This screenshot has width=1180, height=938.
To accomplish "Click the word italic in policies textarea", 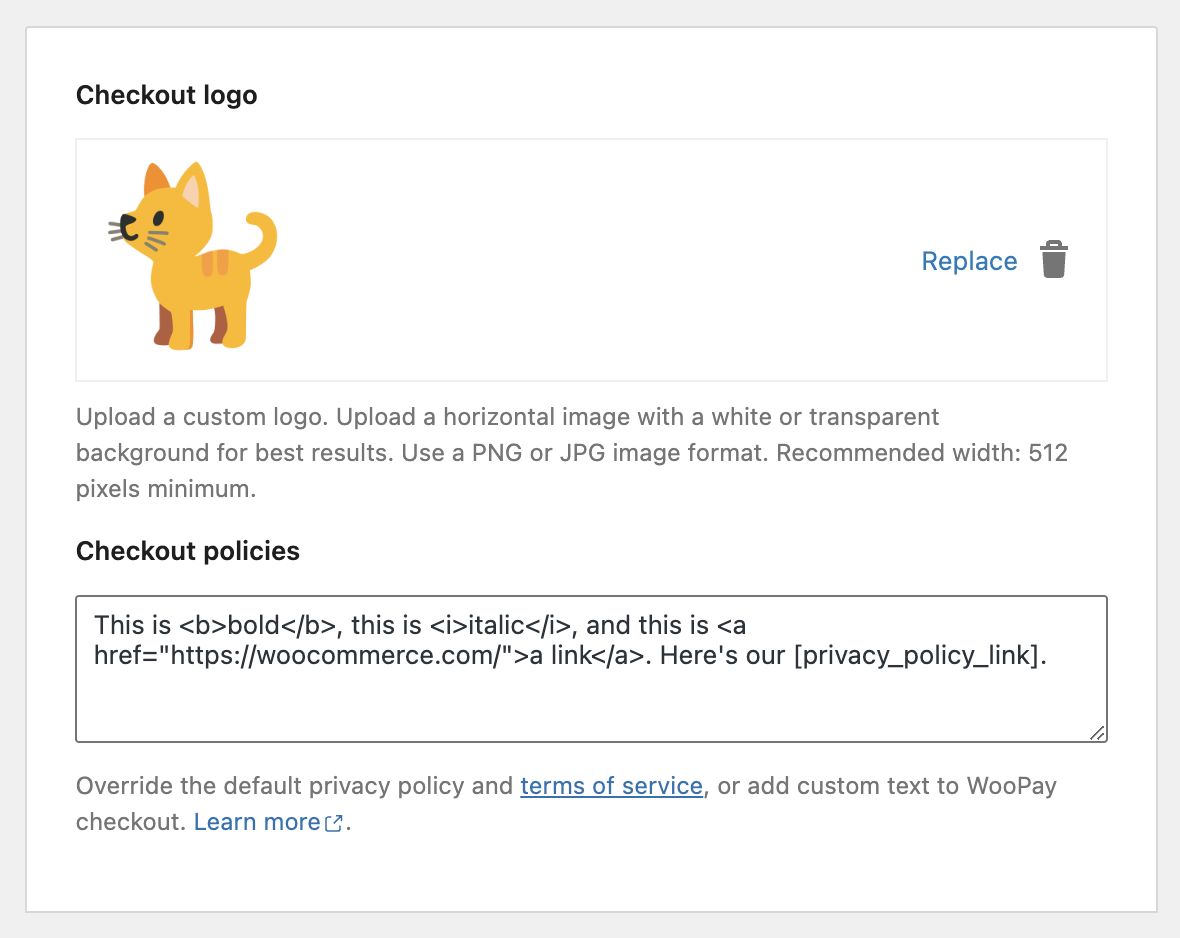I will (497, 626).
